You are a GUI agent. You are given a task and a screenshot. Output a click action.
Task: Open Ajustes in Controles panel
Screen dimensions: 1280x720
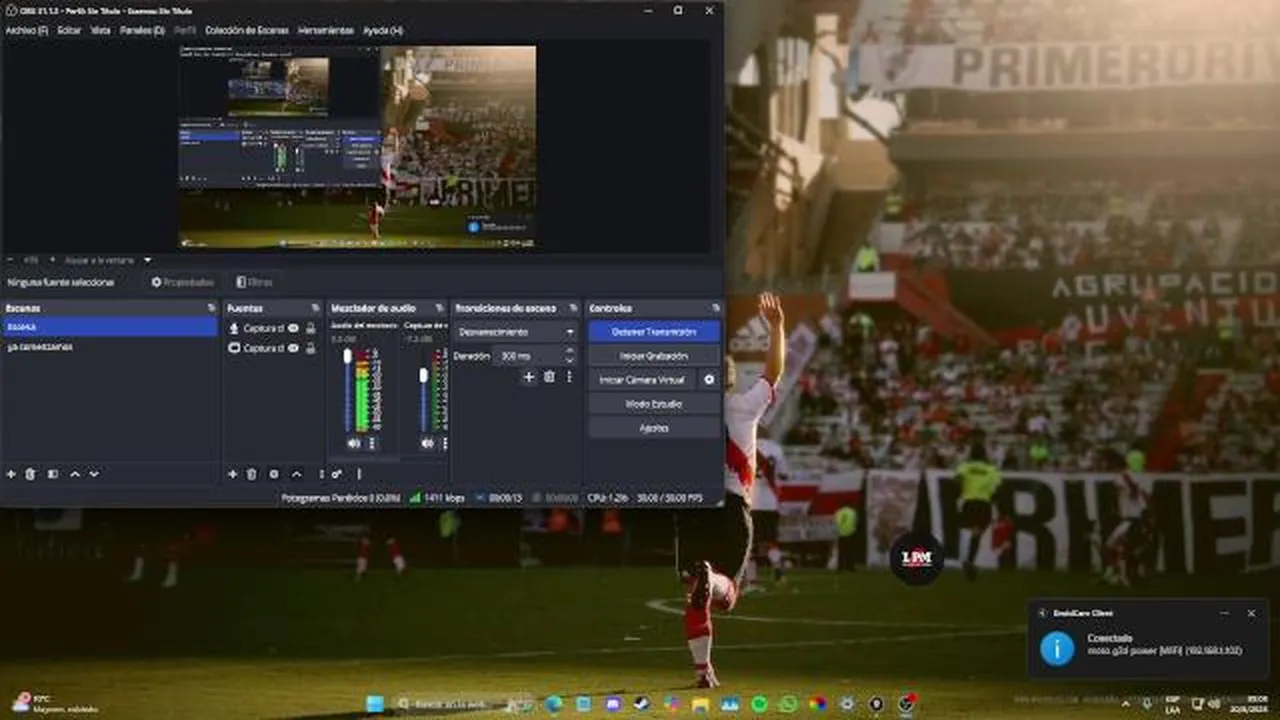tap(654, 428)
